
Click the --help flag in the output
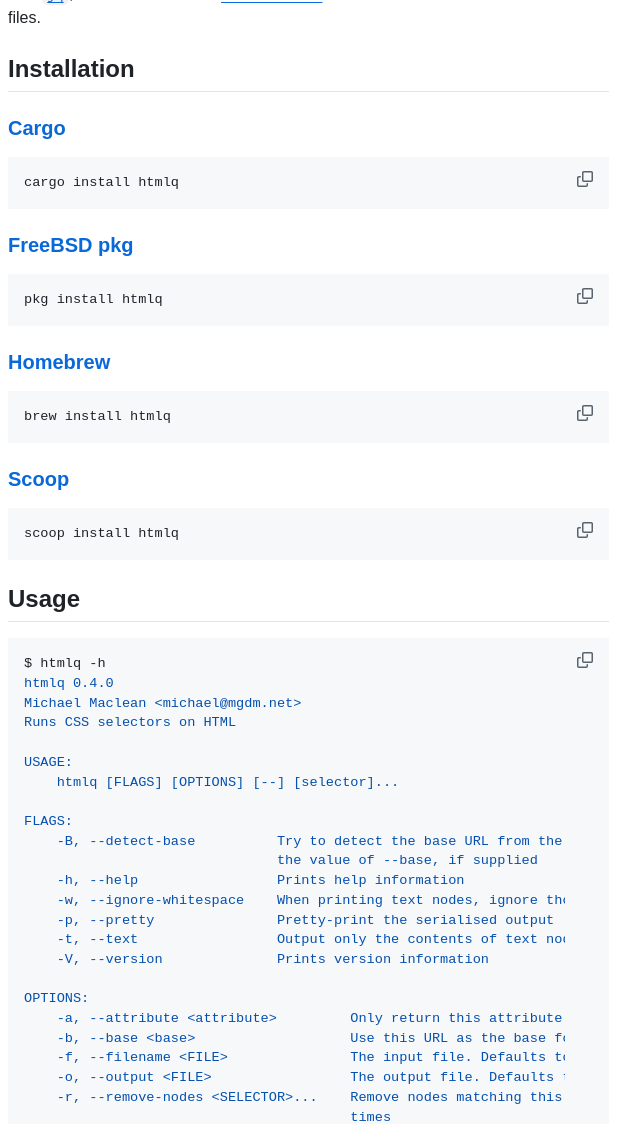click(112, 880)
